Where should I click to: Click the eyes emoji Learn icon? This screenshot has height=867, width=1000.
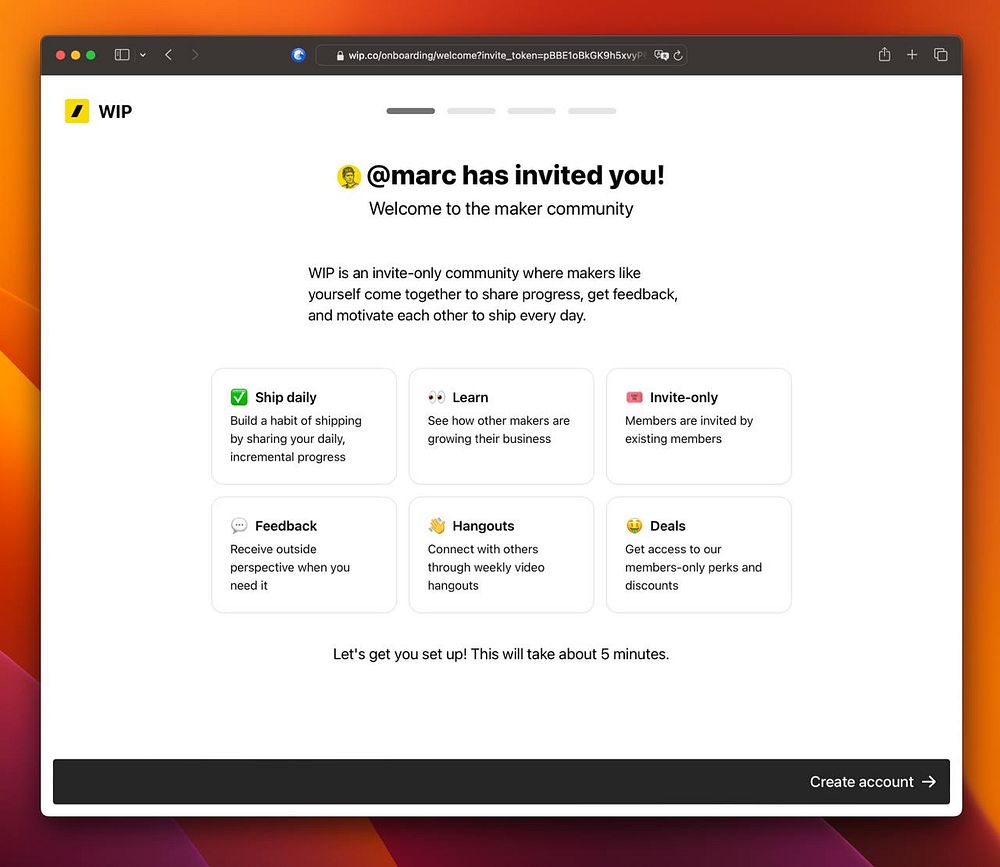[x=437, y=397]
